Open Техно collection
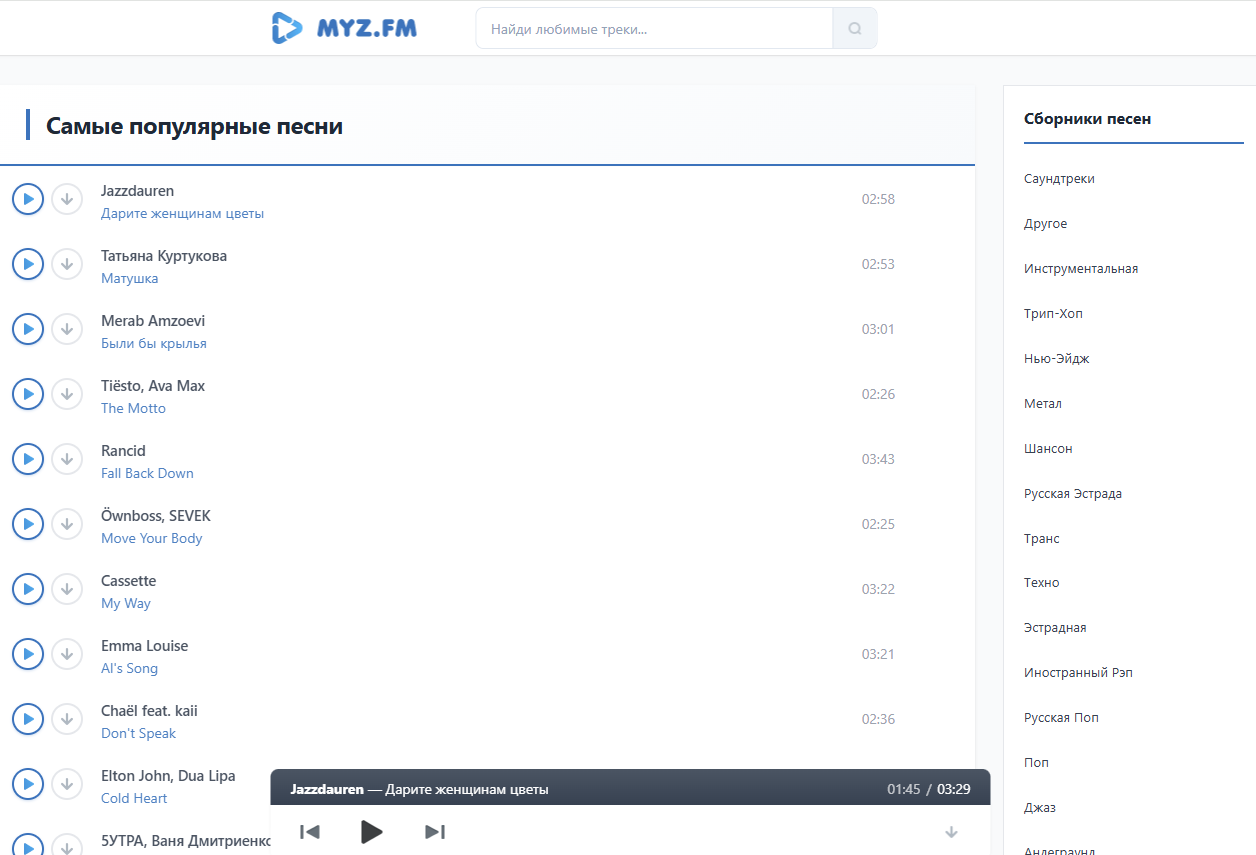Screen dimensions: 1256x855 [1041, 583]
